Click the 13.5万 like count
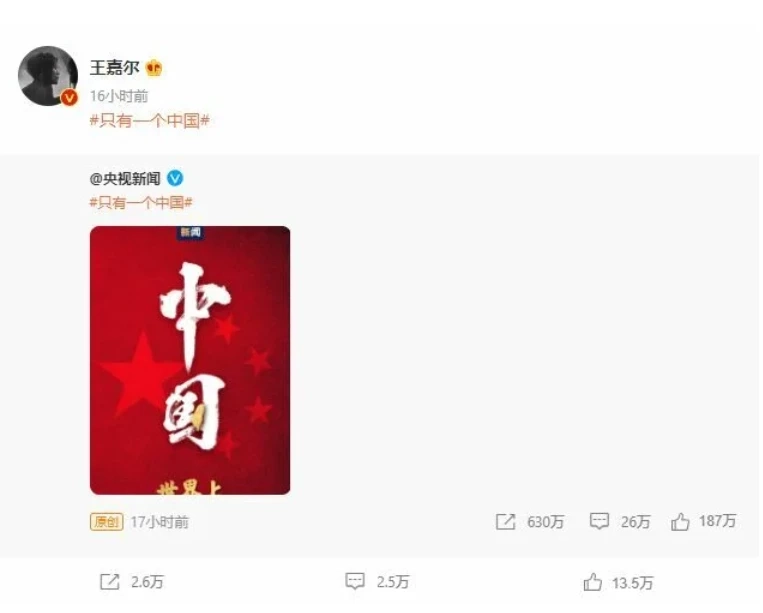The height and width of the screenshot is (613, 763). (x=633, y=583)
